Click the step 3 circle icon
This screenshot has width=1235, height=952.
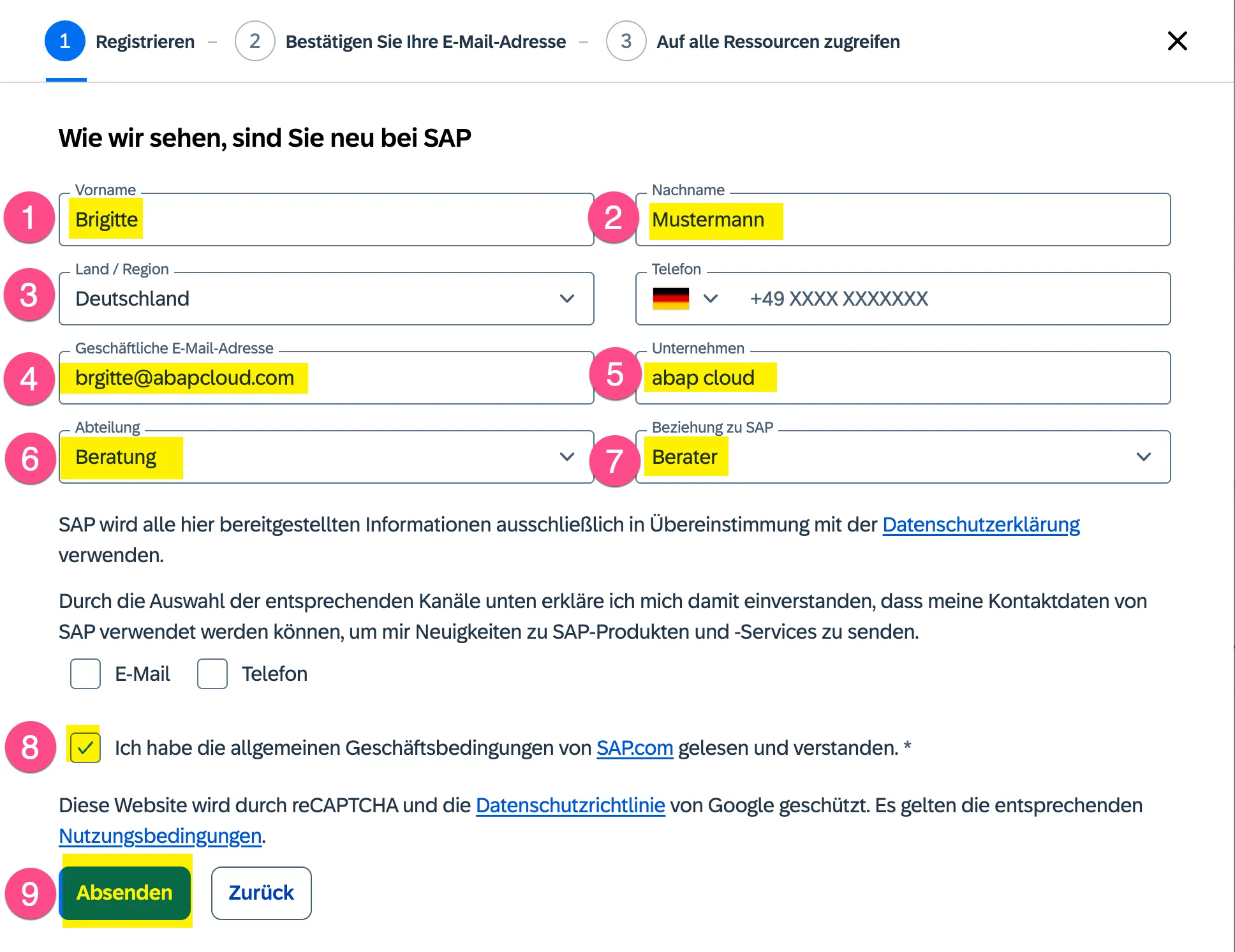point(626,41)
